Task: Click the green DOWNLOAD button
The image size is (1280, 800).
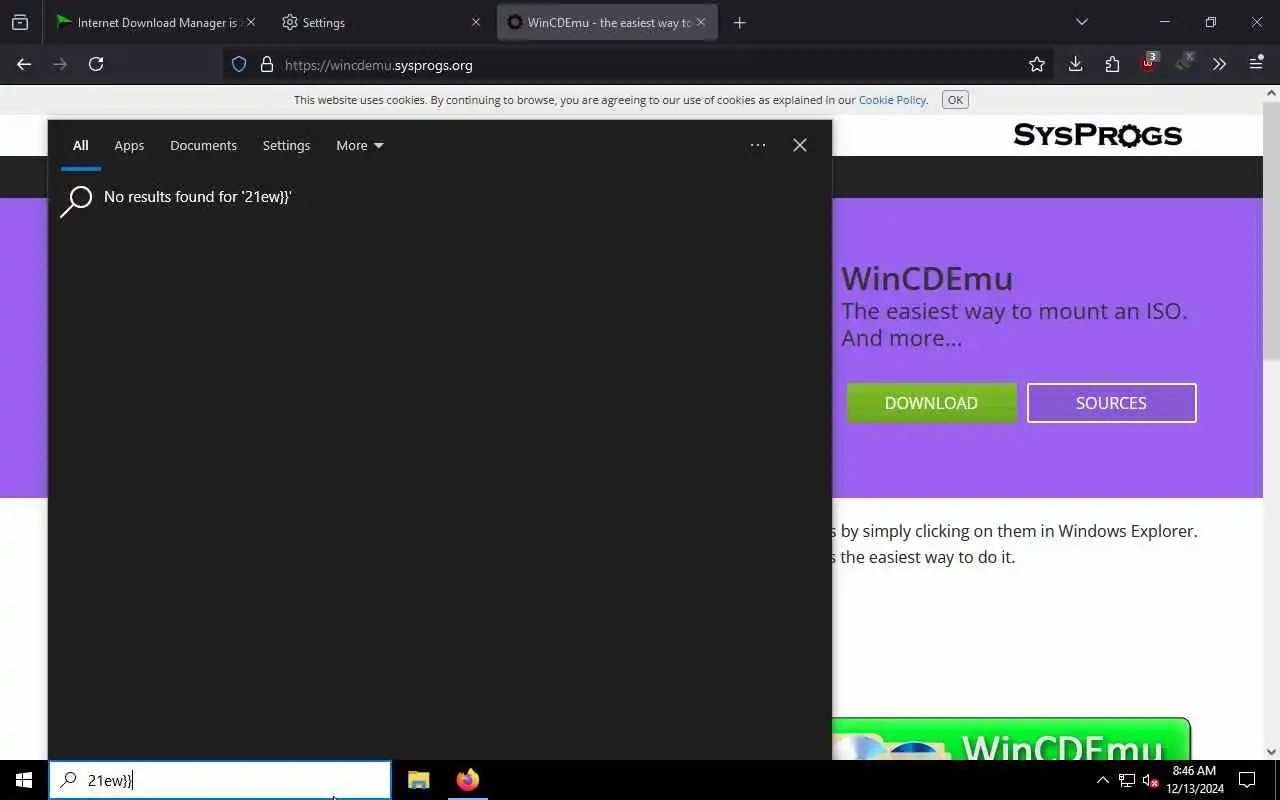Action: [931, 403]
